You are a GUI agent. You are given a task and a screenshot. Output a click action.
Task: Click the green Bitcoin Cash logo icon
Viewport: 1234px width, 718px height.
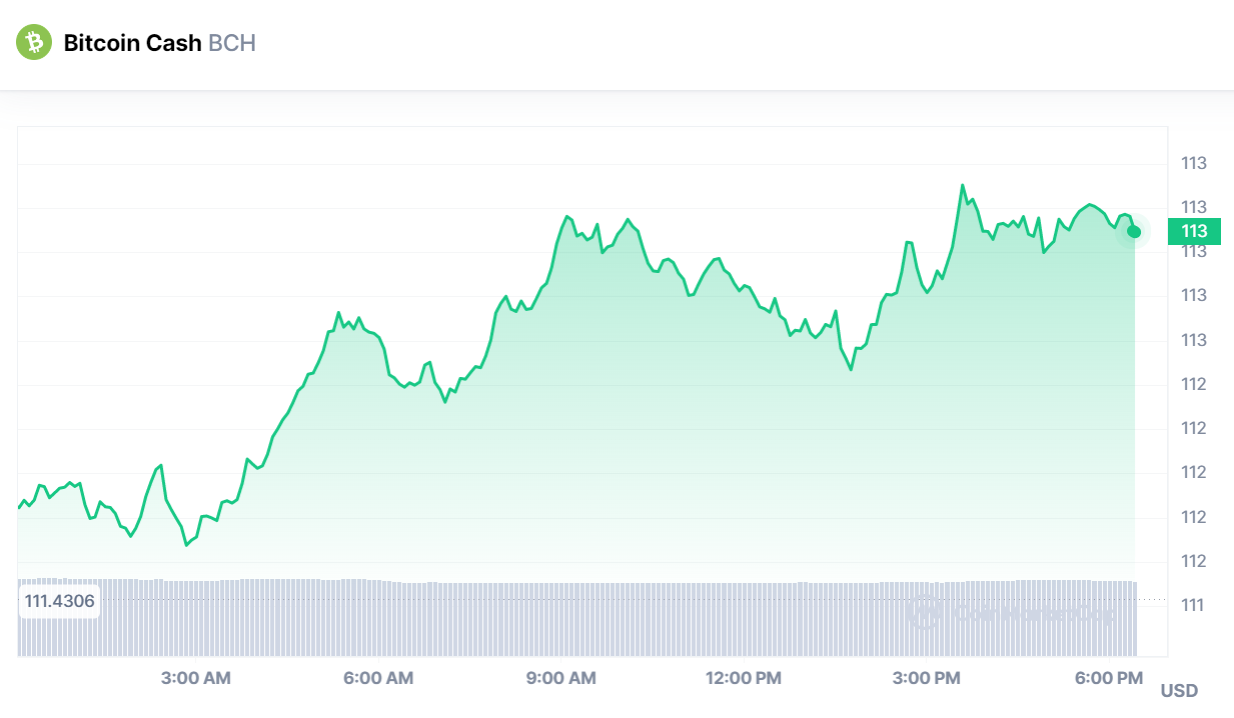33,43
